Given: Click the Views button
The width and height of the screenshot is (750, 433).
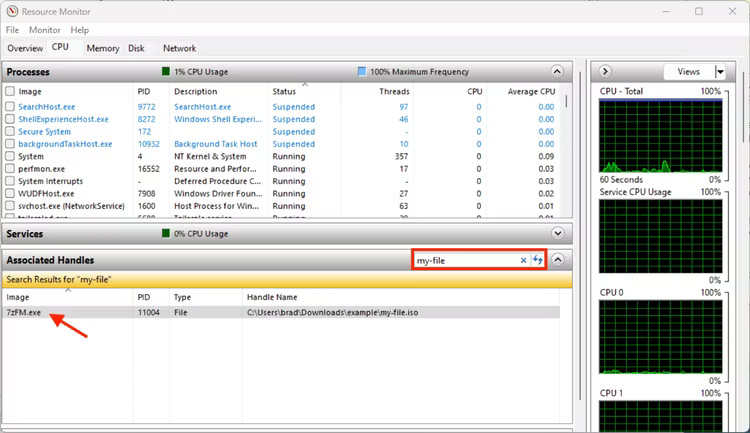Looking at the screenshot, I should (x=689, y=72).
